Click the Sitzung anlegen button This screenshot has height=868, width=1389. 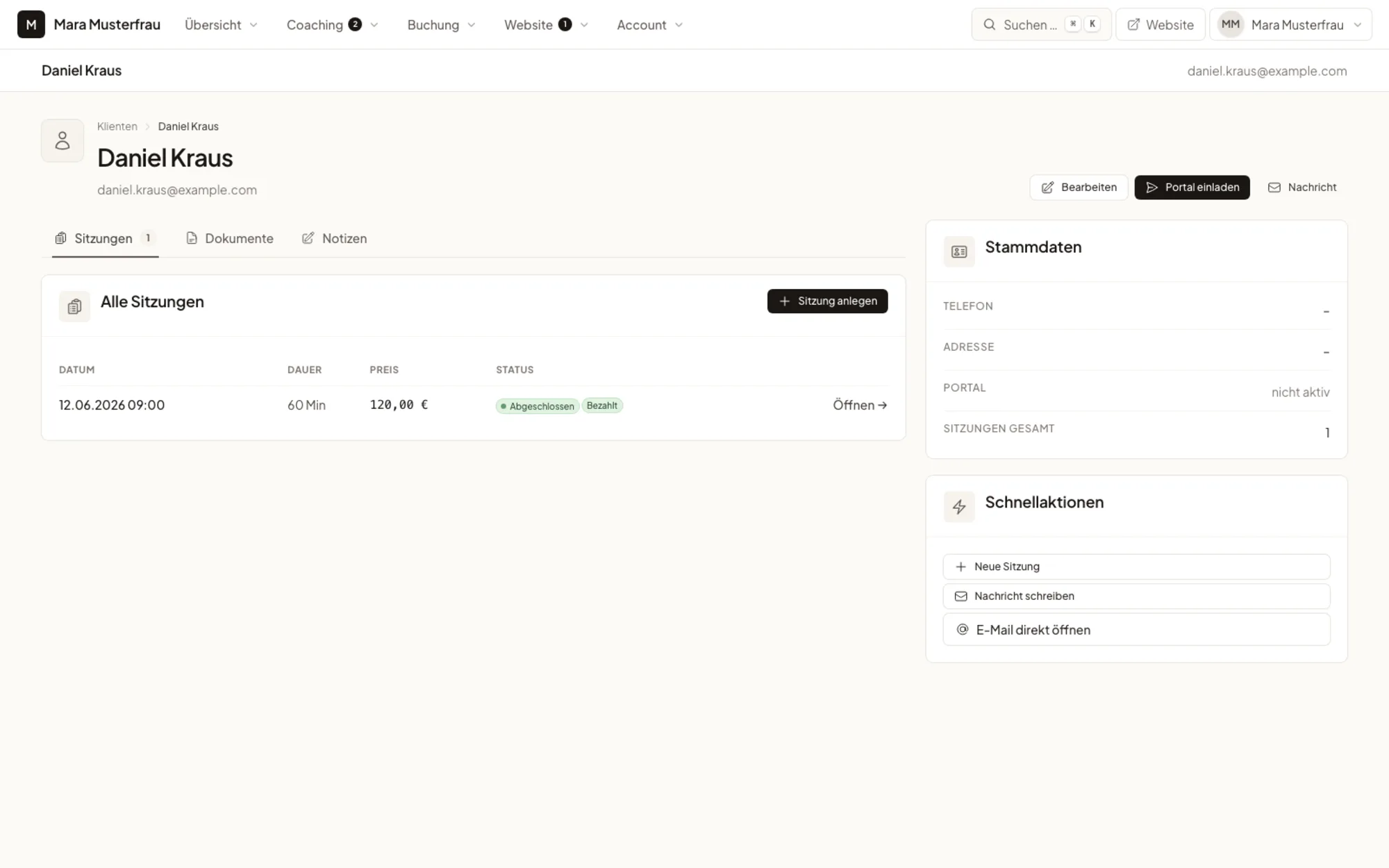tap(827, 301)
